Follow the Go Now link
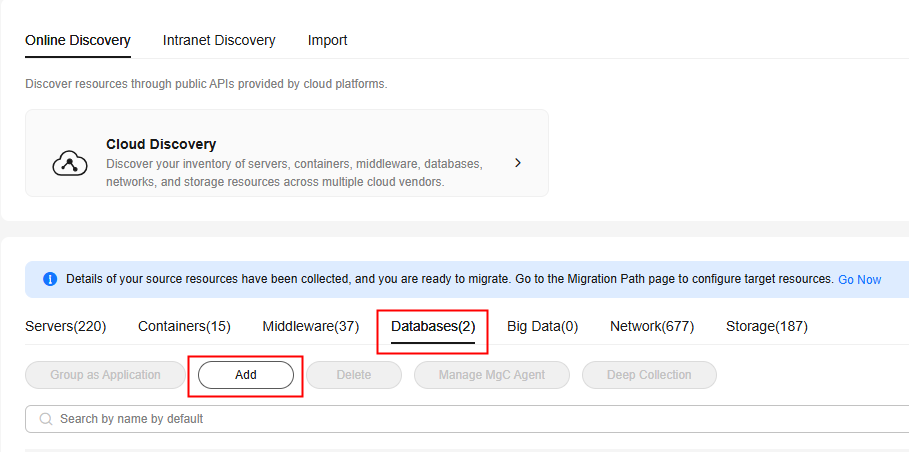Viewport: 909px width, 452px height. click(x=860, y=280)
